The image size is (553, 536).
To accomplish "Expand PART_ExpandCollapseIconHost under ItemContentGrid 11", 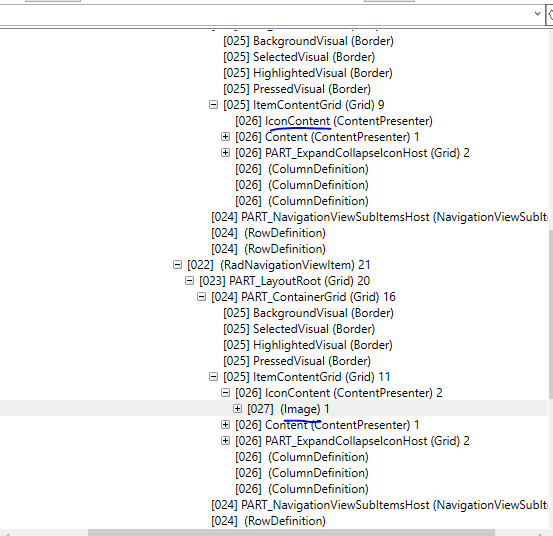I will point(225,441).
